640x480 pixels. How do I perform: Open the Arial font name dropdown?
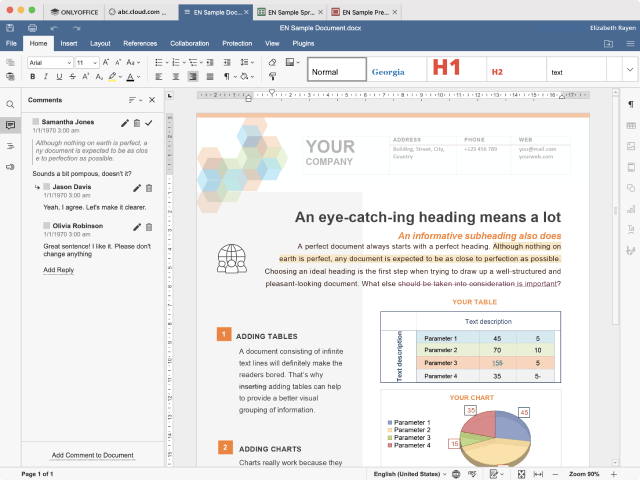pyautogui.click(x=49, y=62)
